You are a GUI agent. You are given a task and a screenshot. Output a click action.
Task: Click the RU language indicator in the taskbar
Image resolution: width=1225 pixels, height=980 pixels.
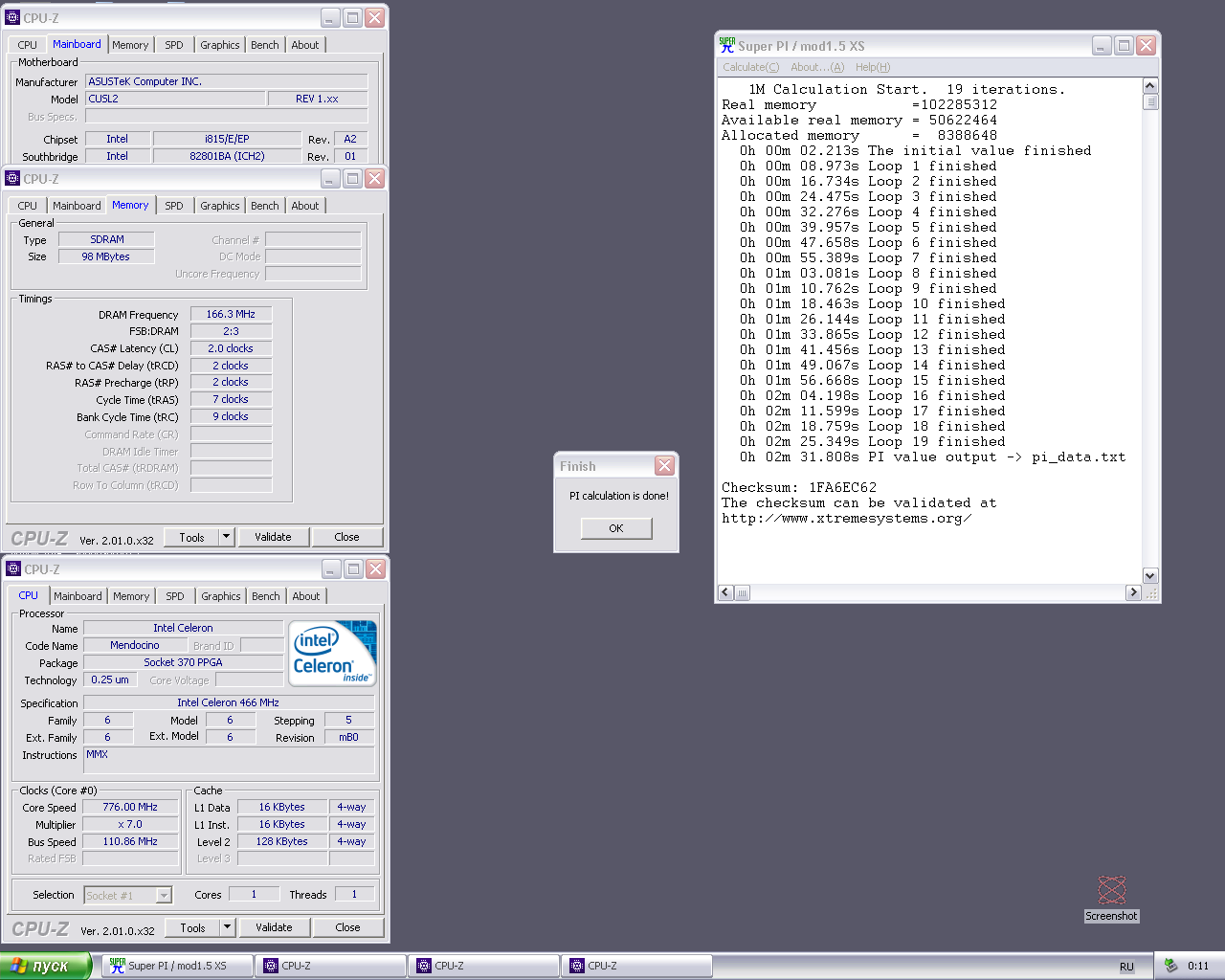pos(1126,967)
